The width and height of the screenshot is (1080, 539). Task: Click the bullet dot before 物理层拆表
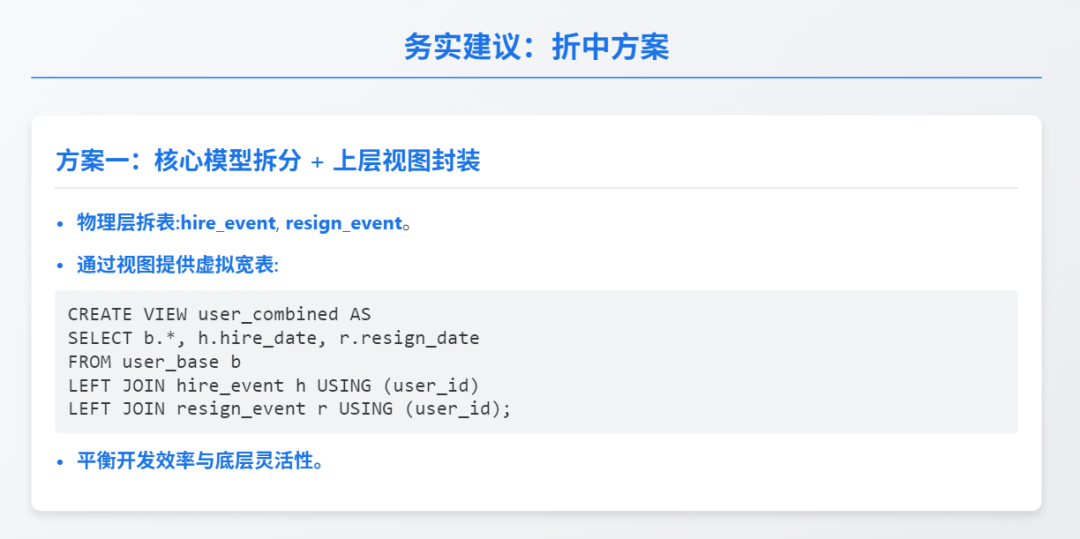coord(60,224)
